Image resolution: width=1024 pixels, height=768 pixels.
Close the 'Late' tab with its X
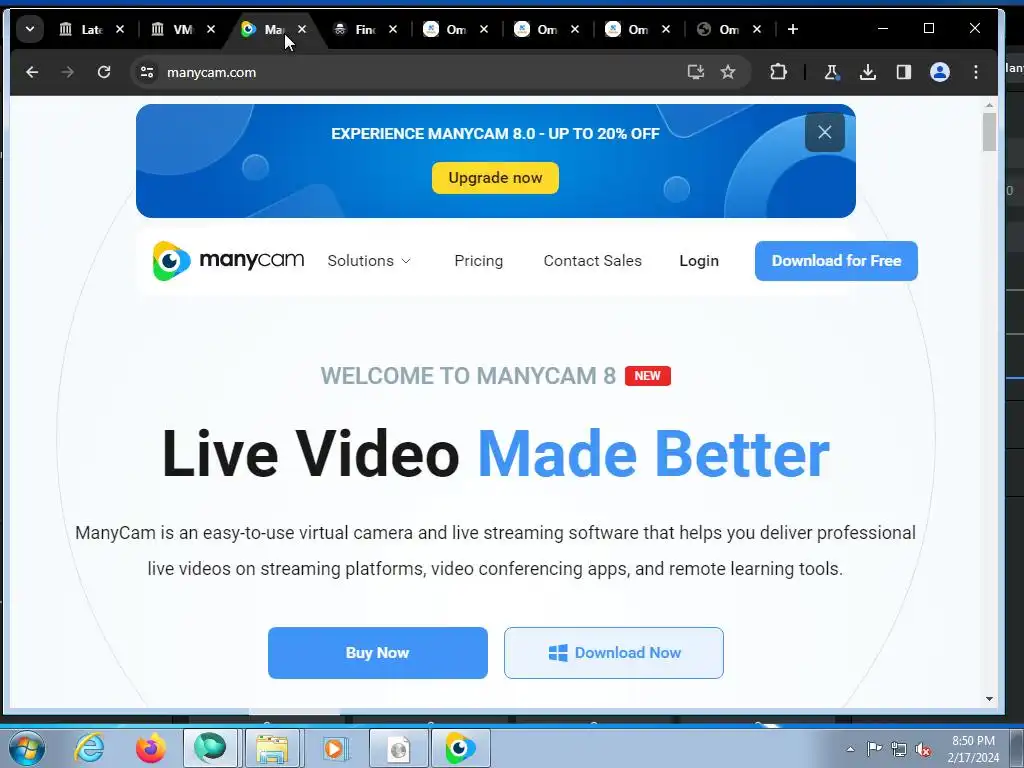click(x=120, y=29)
